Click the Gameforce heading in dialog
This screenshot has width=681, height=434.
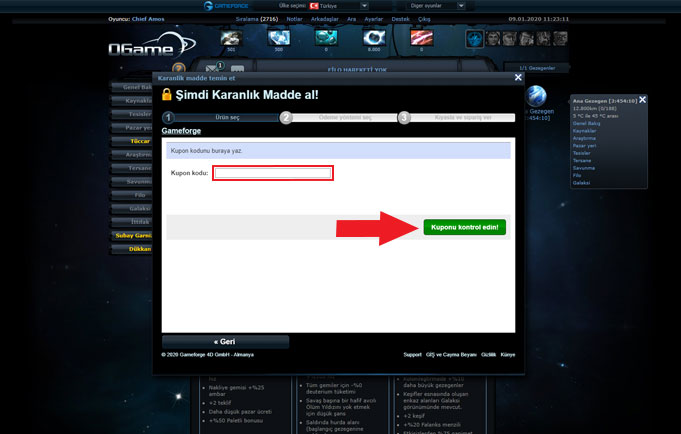click(x=181, y=131)
